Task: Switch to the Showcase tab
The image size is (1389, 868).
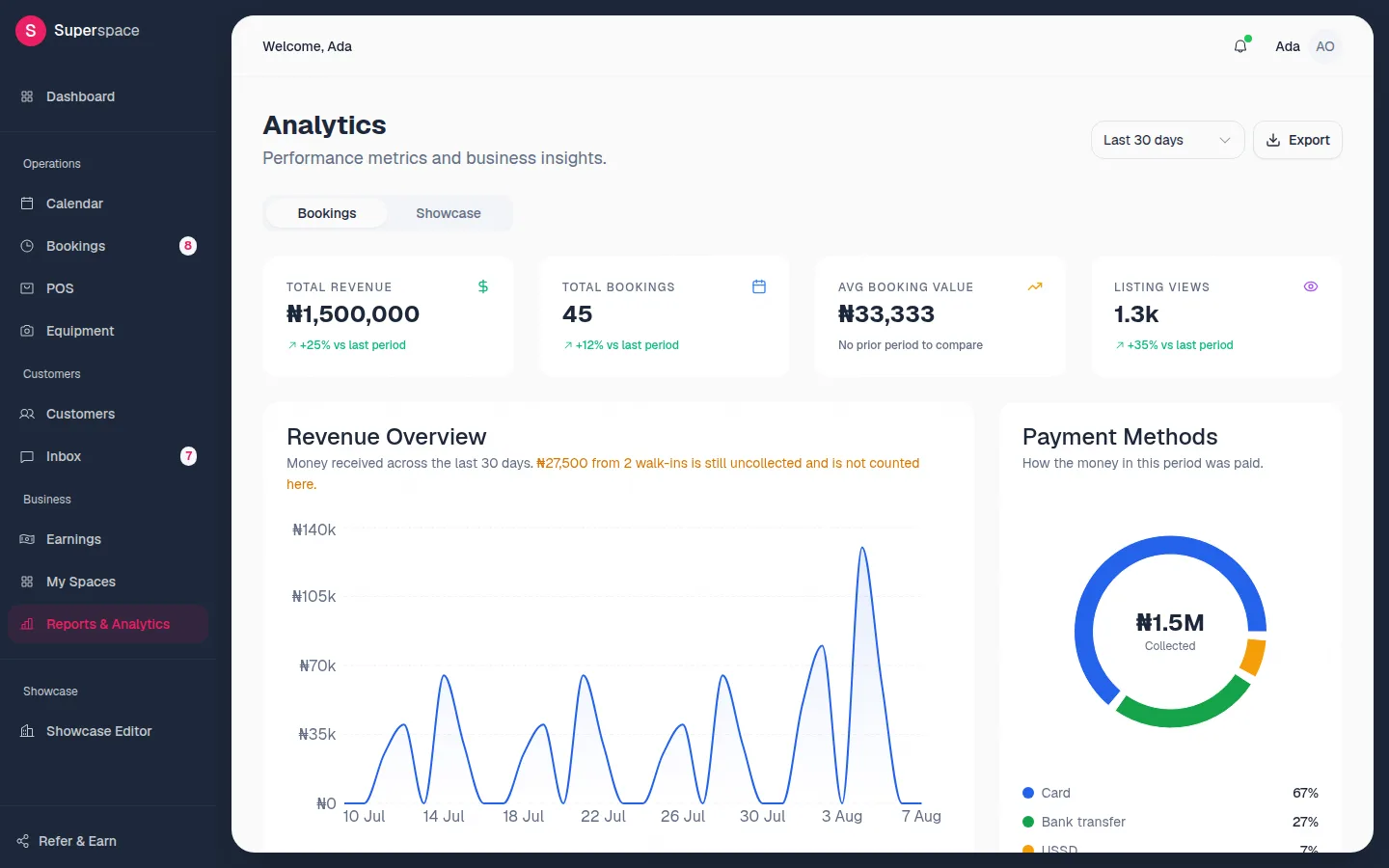Action: pyautogui.click(x=449, y=213)
